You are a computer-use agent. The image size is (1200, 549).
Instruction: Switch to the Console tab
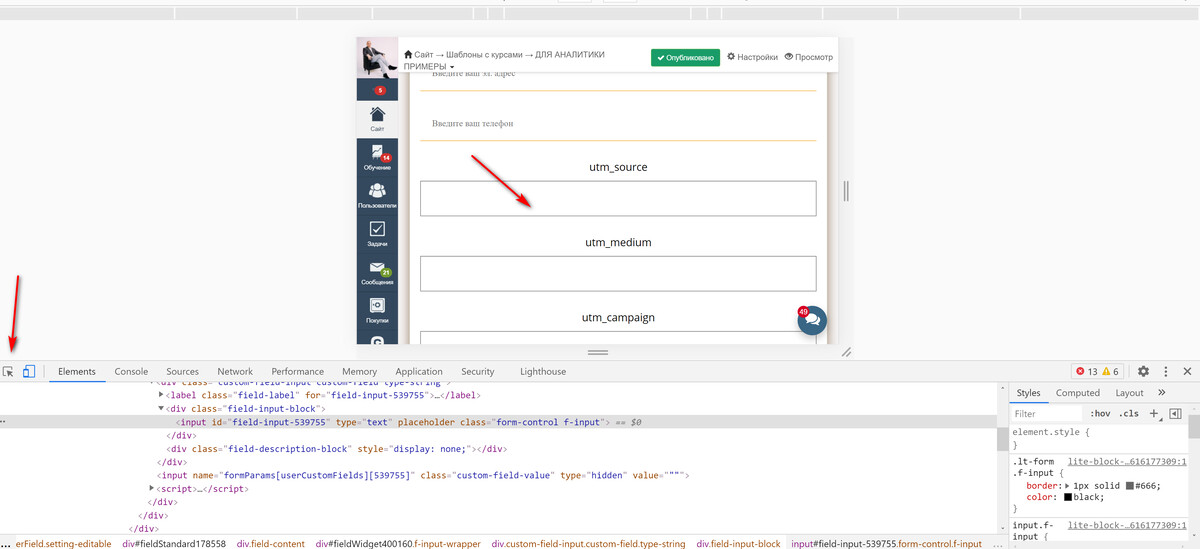point(131,371)
